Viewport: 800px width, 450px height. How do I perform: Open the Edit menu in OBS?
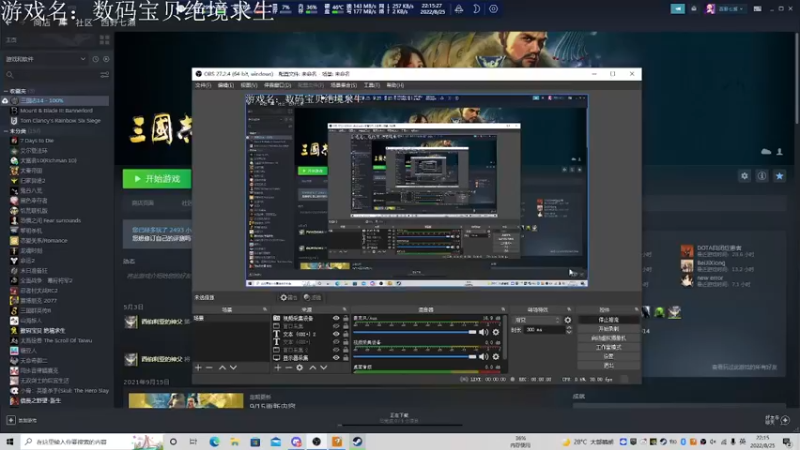click(226, 85)
